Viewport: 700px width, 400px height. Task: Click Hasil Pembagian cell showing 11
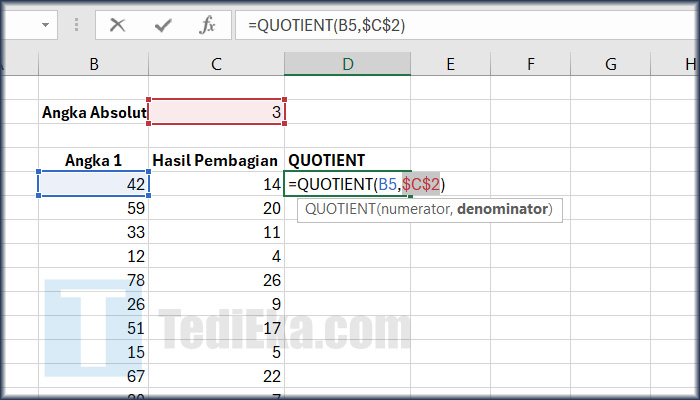(x=217, y=232)
